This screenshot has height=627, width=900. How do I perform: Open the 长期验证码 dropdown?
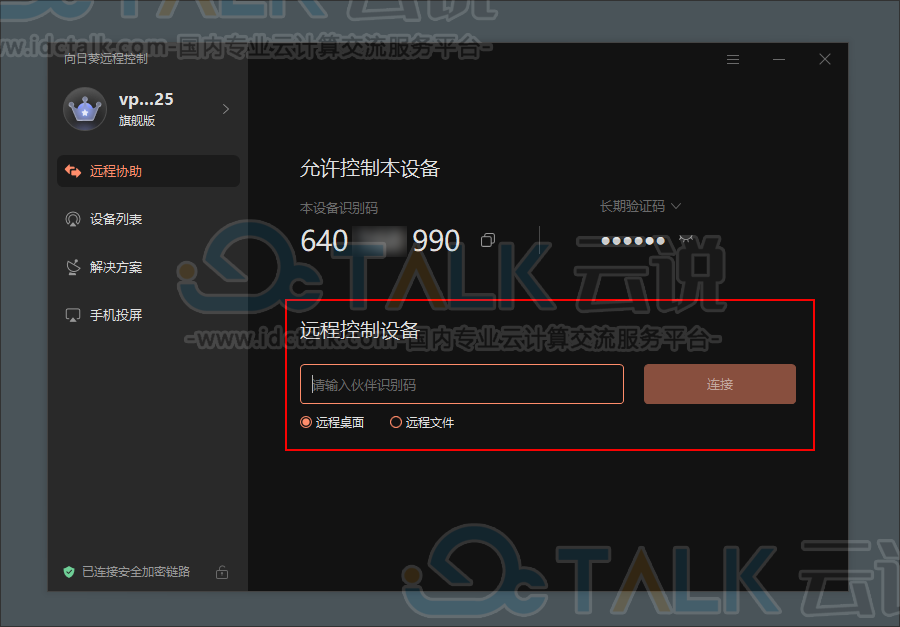coord(640,206)
